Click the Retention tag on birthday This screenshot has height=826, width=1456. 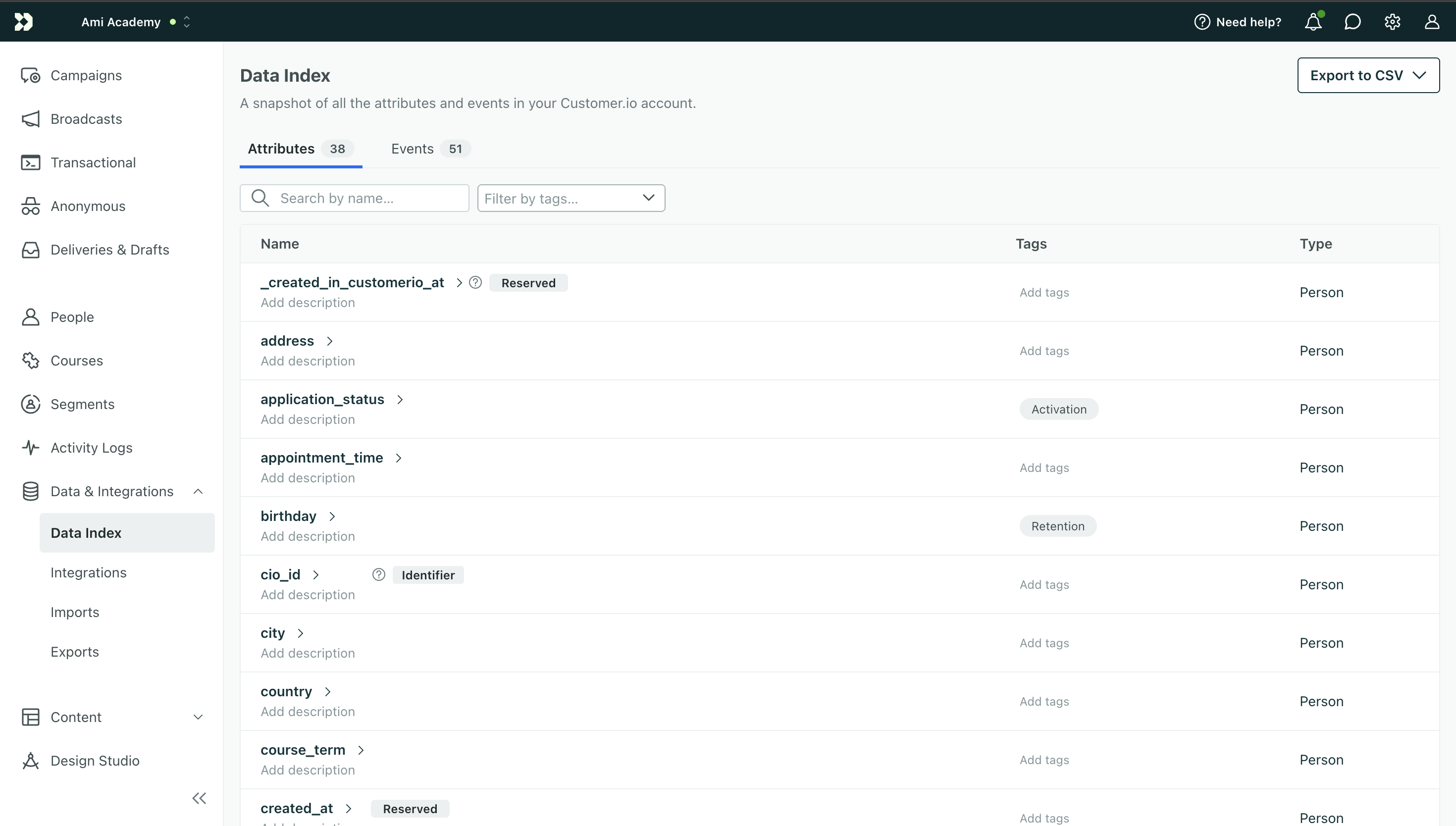(x=1058, y=526)
